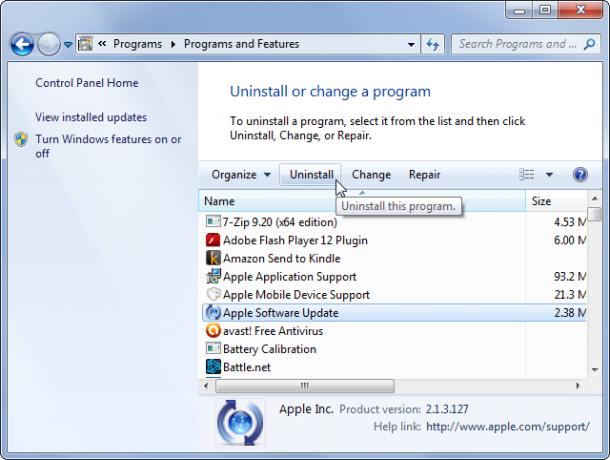Expand the arrow after Programs breadcrumb

coord(173,44)
